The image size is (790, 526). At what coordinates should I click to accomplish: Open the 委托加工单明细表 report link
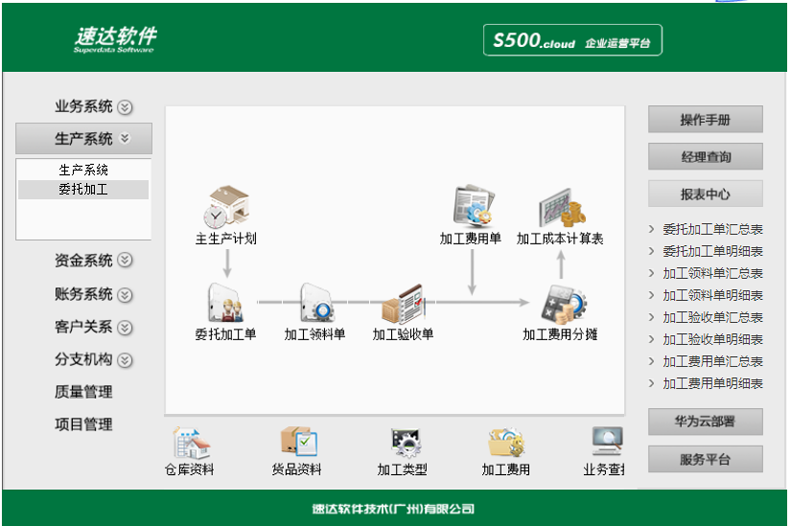712,251
